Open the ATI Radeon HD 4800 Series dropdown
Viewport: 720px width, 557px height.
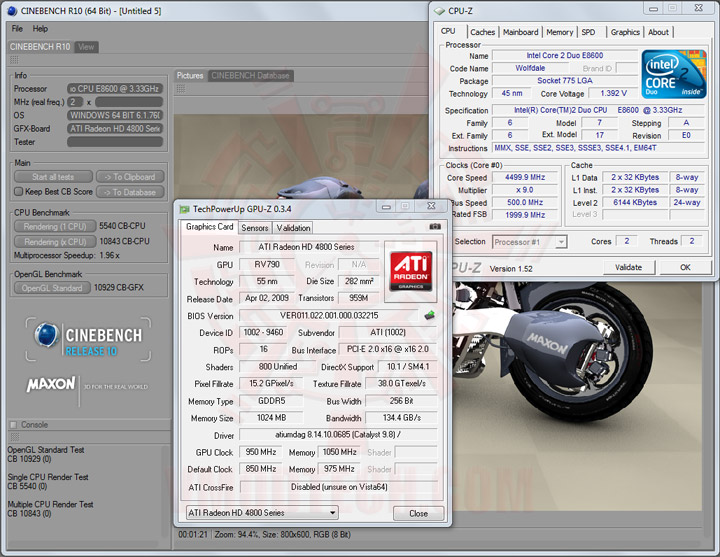pyautogui.click(x=262, y=513)
